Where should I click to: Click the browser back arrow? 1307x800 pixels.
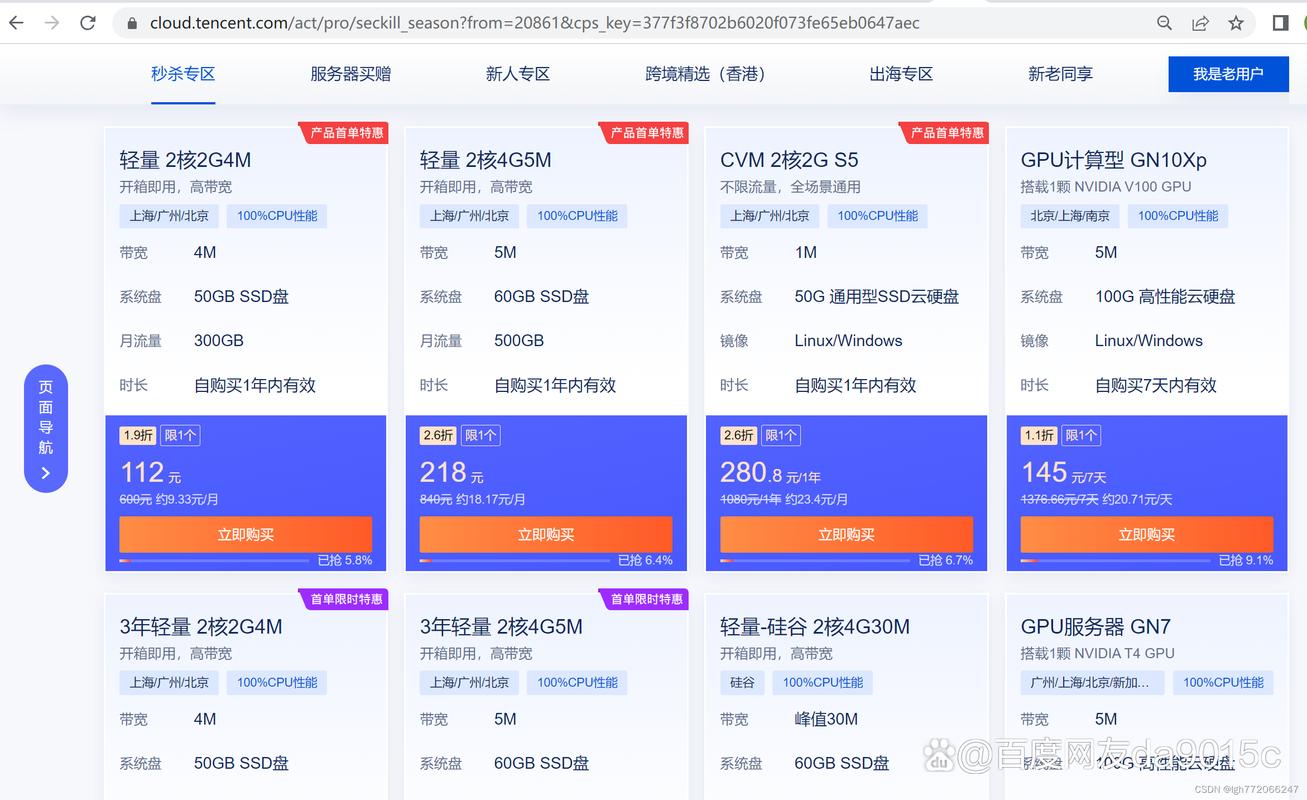coord(16,22)
